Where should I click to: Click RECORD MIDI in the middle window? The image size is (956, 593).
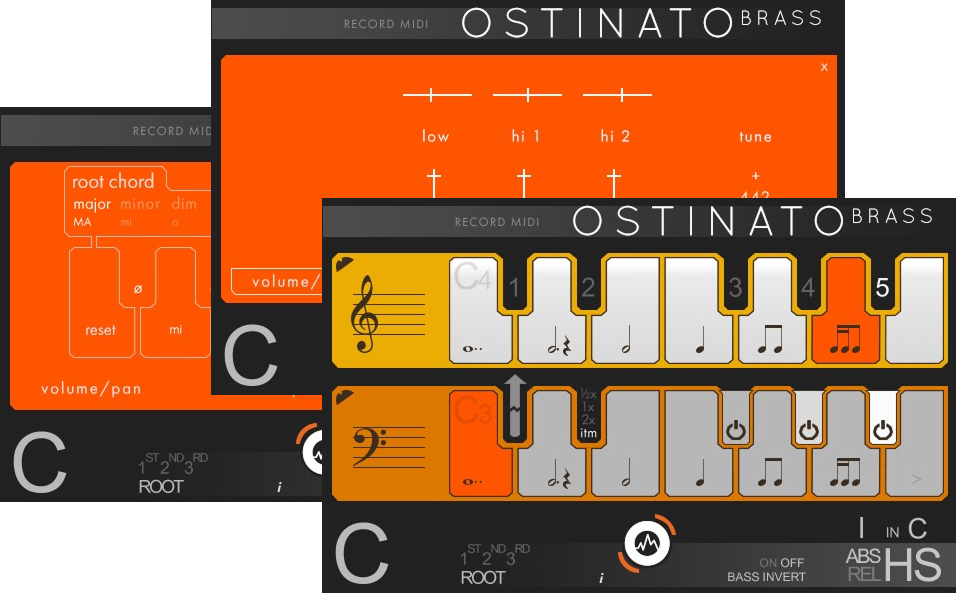coord(386,24)
